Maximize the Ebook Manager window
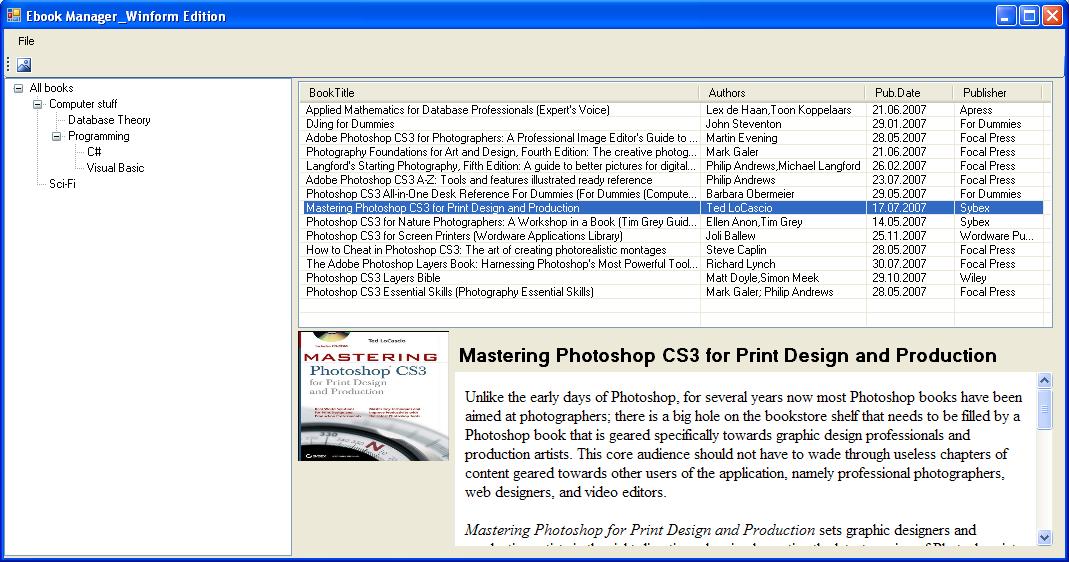 pos(1029,16)
